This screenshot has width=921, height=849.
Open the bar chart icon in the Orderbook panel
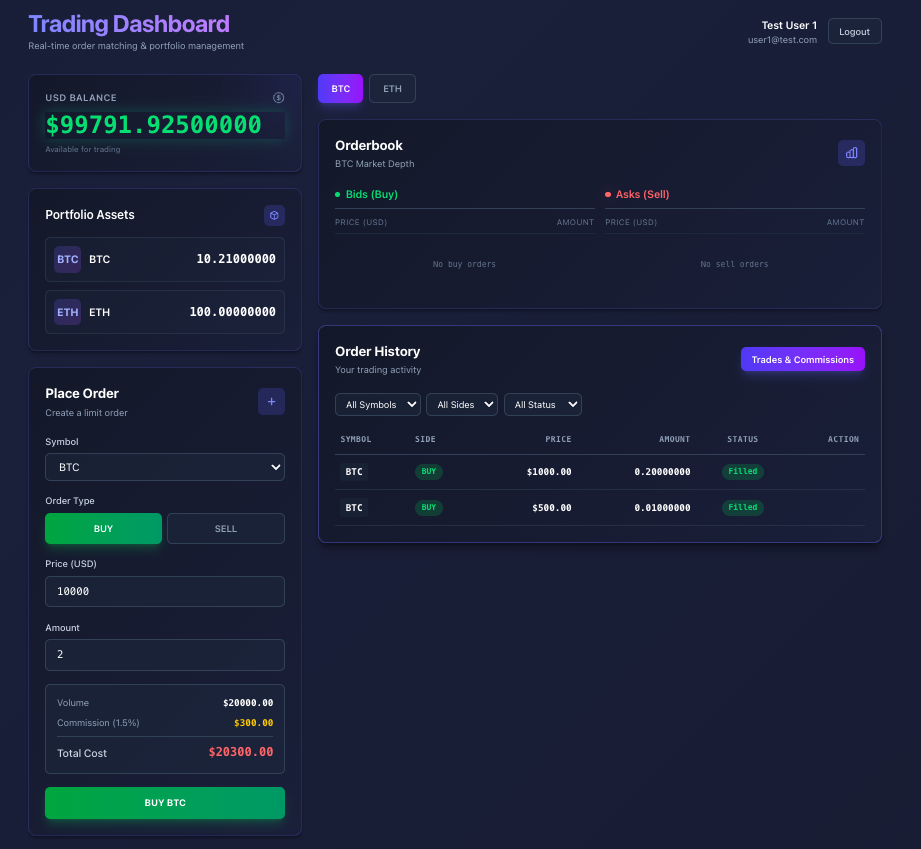pos(851,152)
